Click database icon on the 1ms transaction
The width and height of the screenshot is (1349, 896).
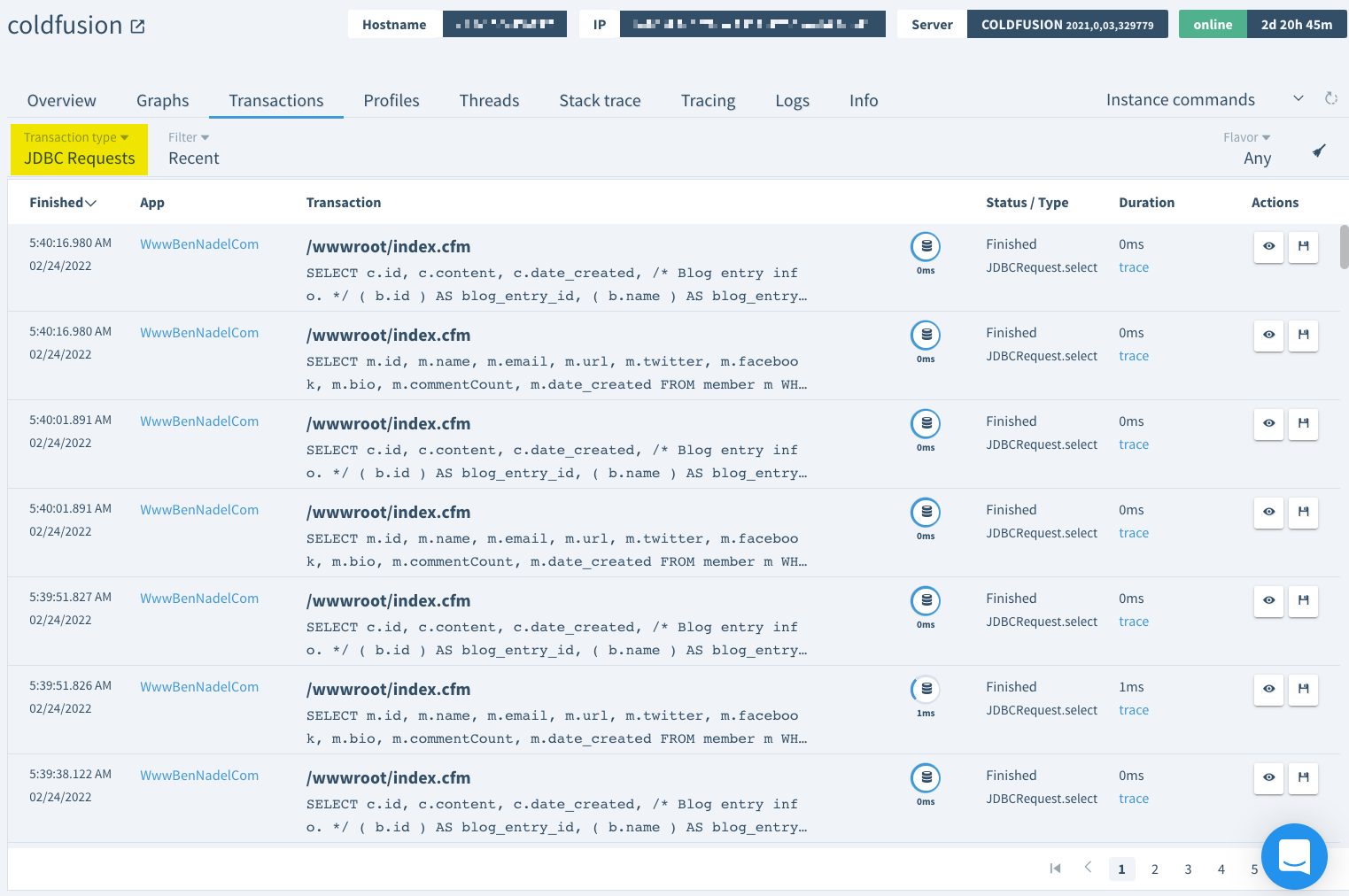click(x=926, y=689)
